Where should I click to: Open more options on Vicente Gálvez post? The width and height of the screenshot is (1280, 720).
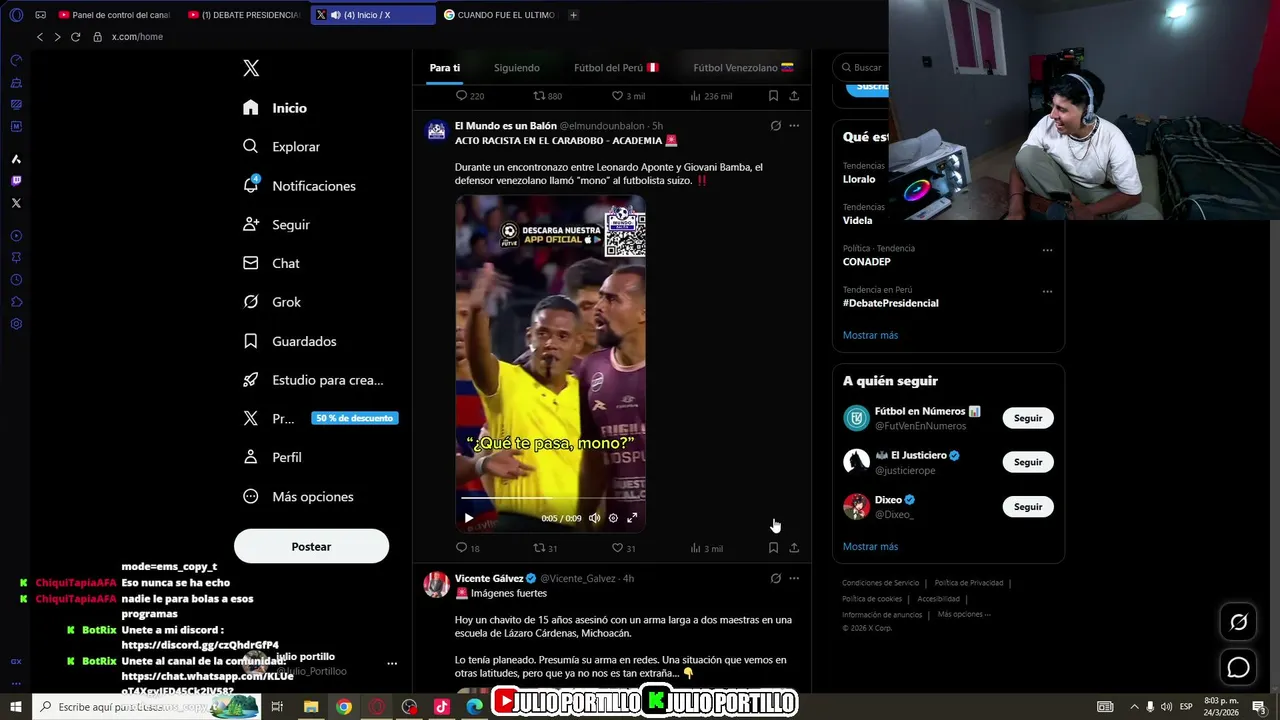click(794, 578)
